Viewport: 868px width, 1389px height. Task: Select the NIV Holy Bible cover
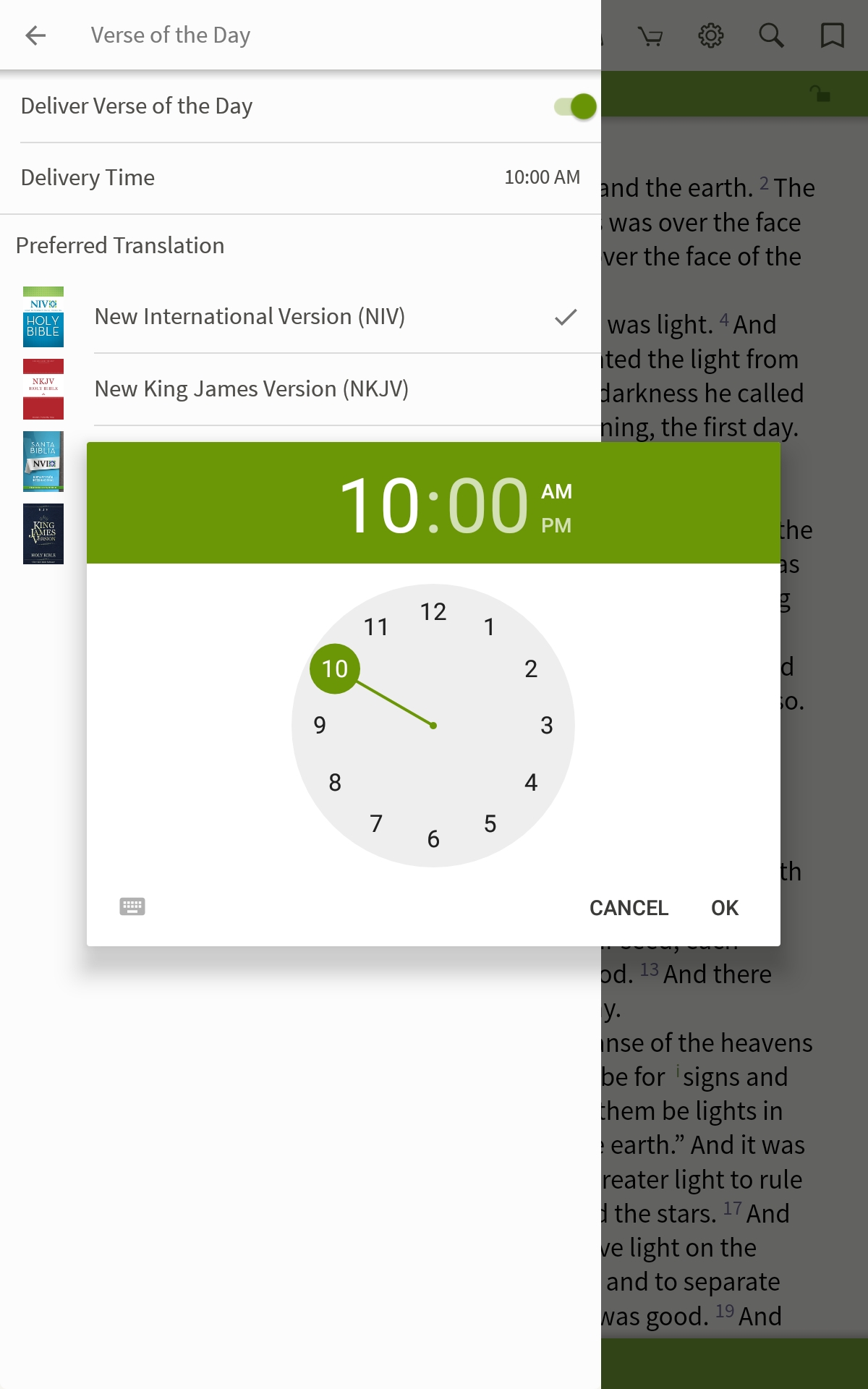pyautogui.click(x=43, y=317)
